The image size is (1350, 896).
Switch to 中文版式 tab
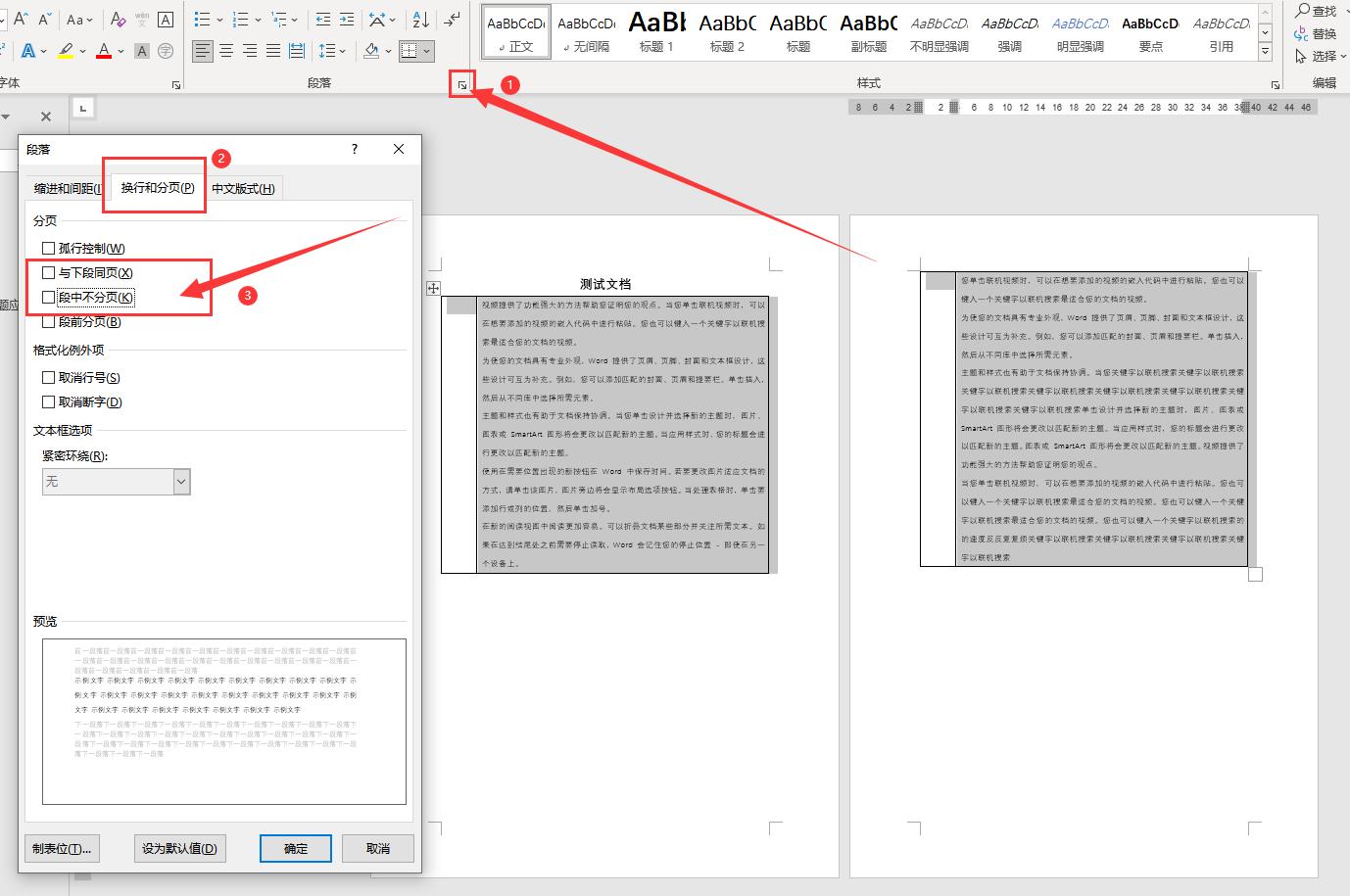pyautogui.click(x=243, y=189)
